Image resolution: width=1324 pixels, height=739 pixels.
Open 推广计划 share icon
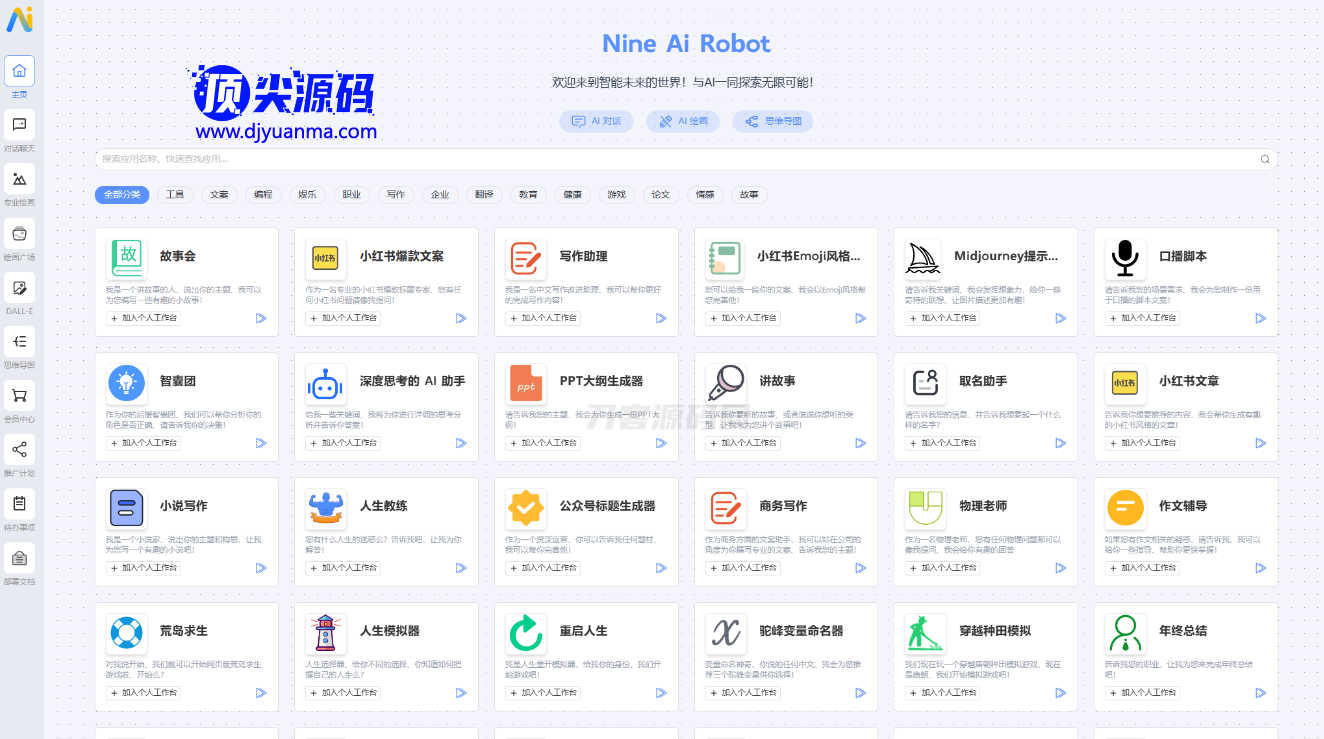point(19,450)
